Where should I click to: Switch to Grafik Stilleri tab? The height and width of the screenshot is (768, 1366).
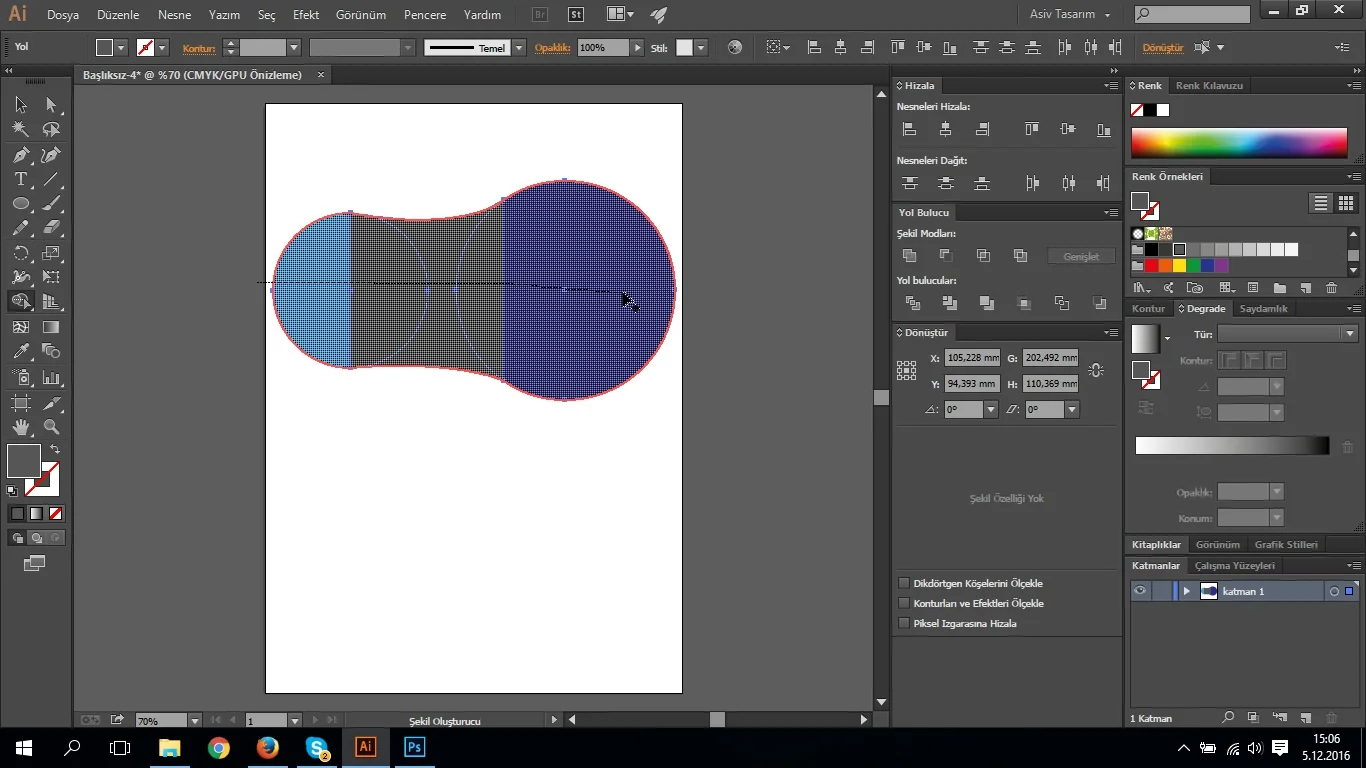(1286, 545)
